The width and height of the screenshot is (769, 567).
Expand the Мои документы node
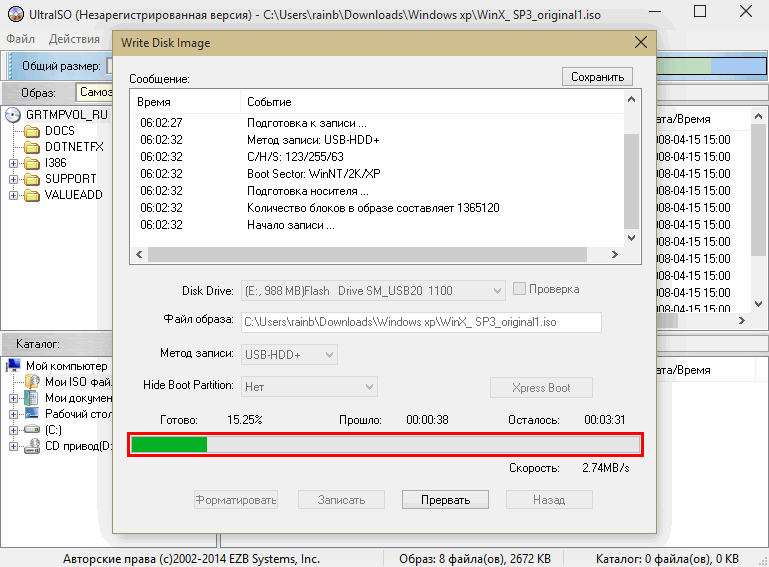(x=13, y=398)
